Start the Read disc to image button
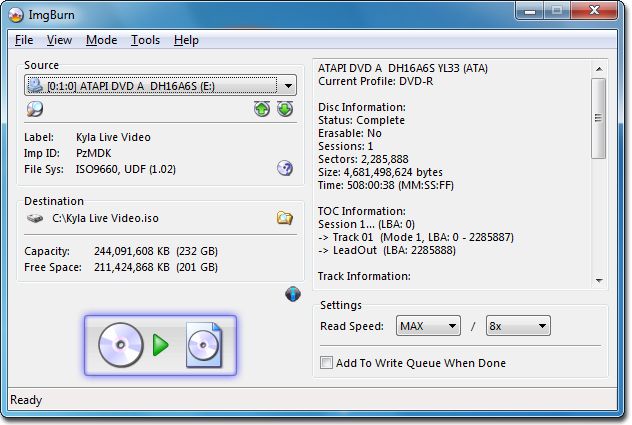This screenshot has width=632, height=425. (160, 346)
